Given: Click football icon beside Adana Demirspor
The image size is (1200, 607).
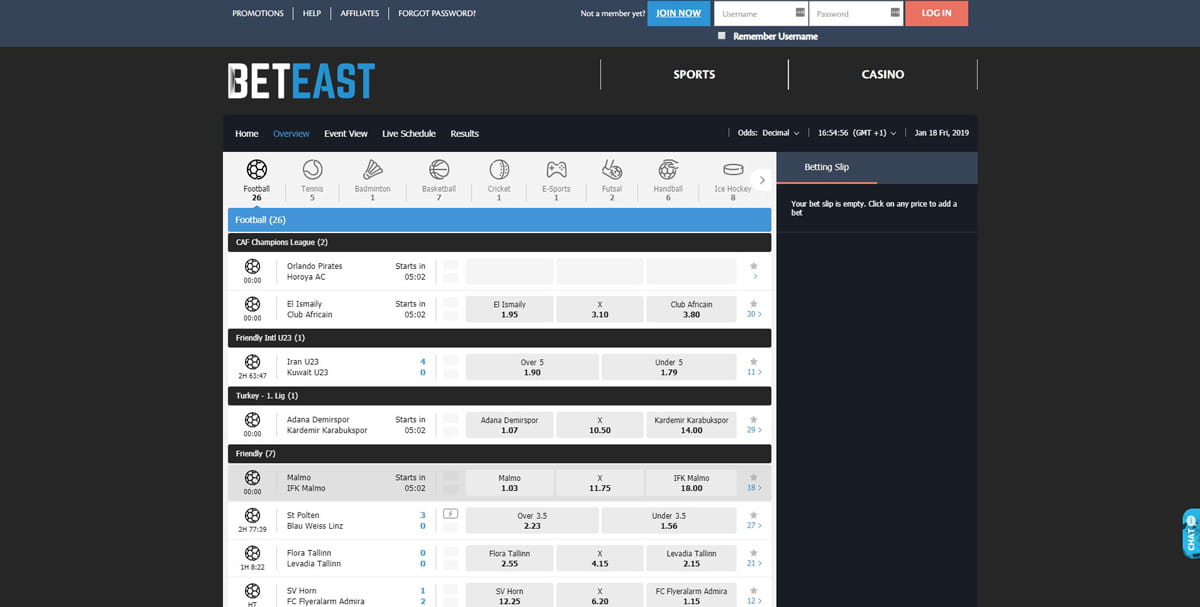Looking at the screenshot, I should coord(252,420).
